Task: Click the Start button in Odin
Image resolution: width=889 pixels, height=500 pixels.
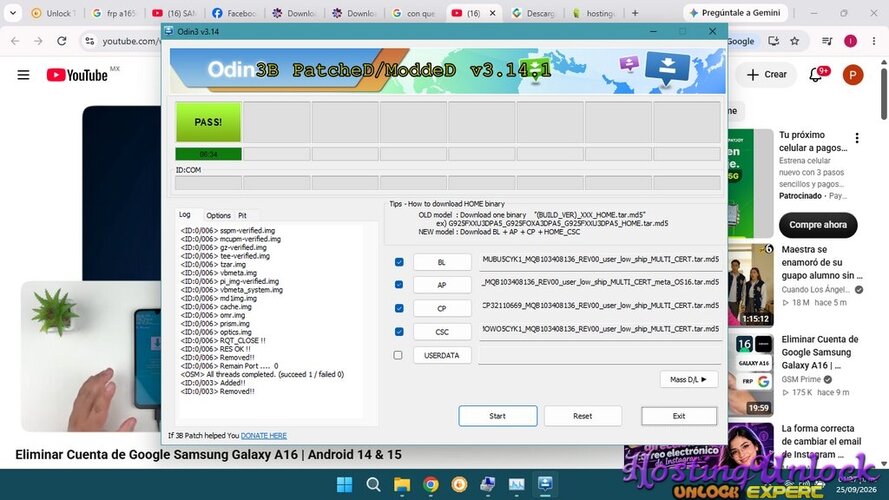Action: (497, 416)
